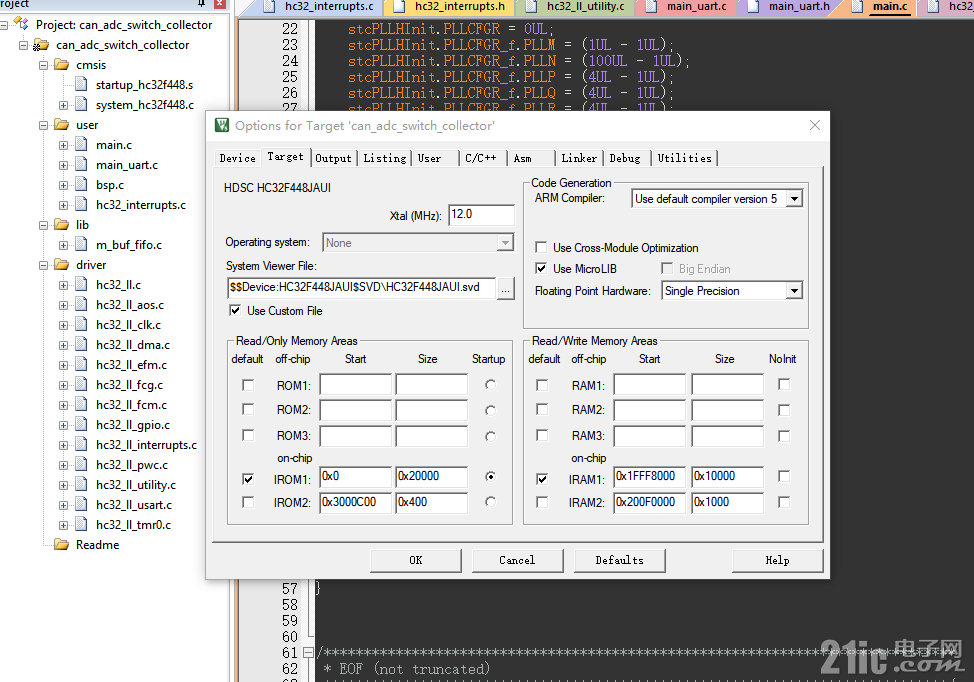Toggle the IROM1 default checkbox
The height and width of the screenshot is (682, 974).
click(x=248, y=479)
